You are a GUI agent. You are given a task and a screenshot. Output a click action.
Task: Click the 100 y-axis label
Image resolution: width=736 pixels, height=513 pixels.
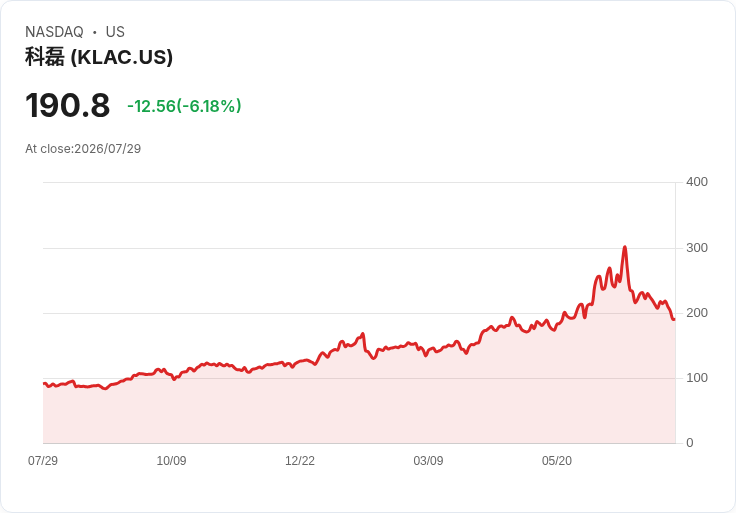click(697, 378)
